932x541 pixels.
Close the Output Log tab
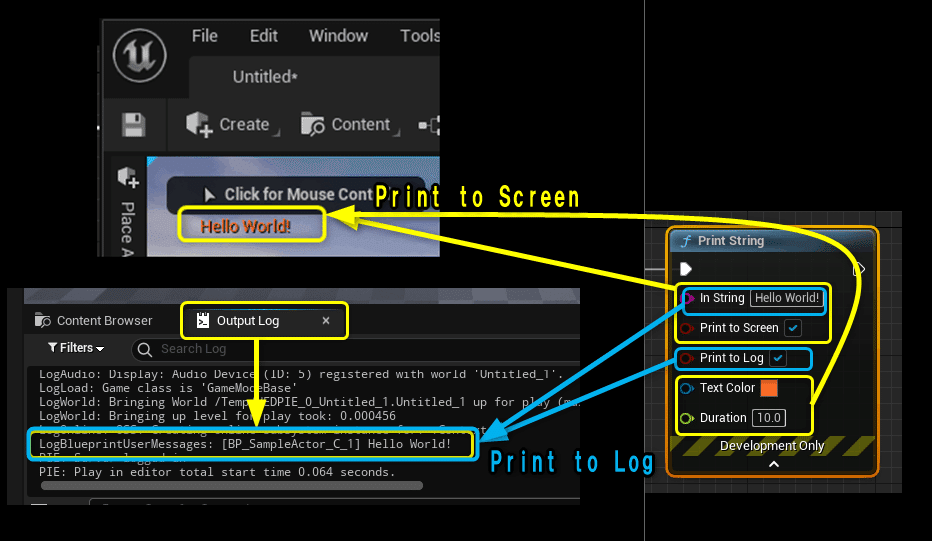pos(326,321)
